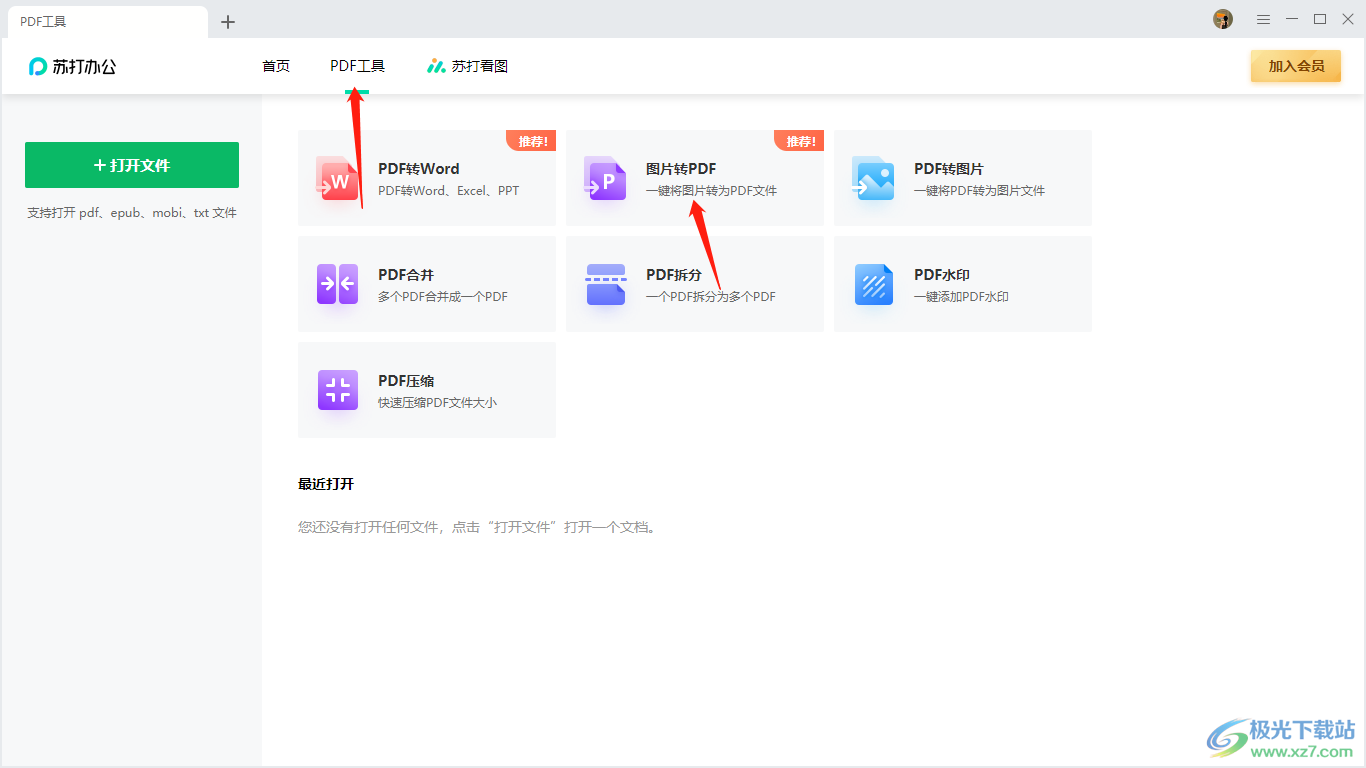This screenshot has width=1366, height=768.
Task: Click text 多个PDF合并成一个PDF
Action: 443,297
